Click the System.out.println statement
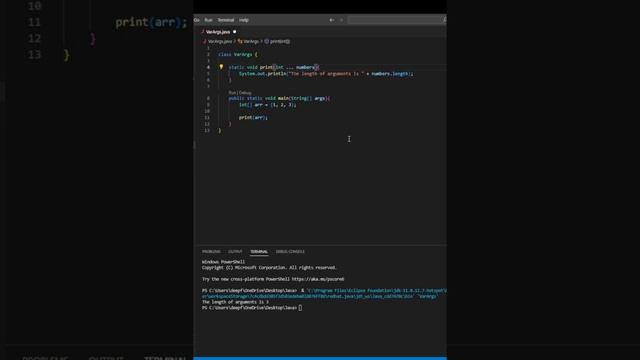The image size is (640, 360). pyautogui.click(x=326, y=74)
